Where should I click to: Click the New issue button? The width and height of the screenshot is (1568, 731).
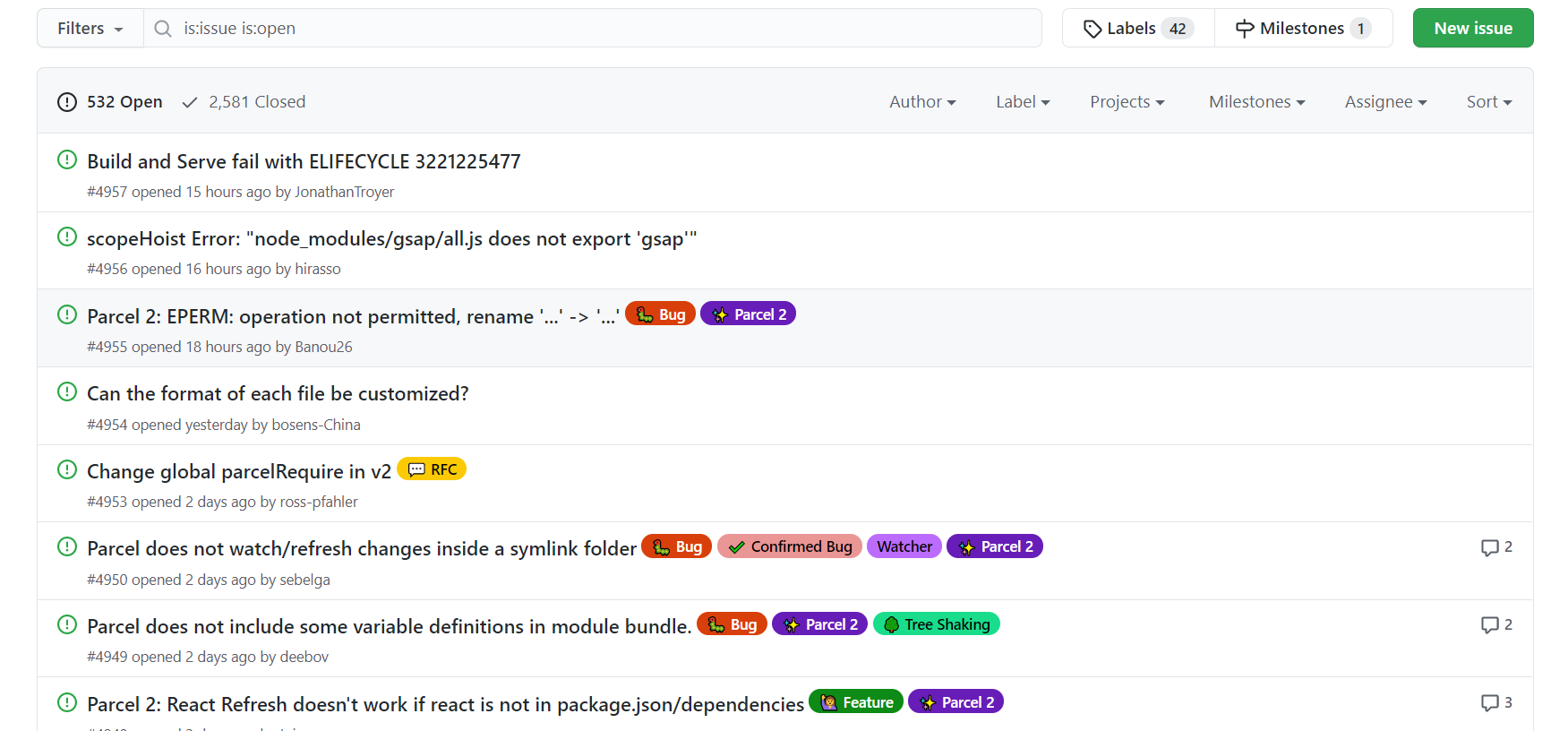(x=1472, y=29)
